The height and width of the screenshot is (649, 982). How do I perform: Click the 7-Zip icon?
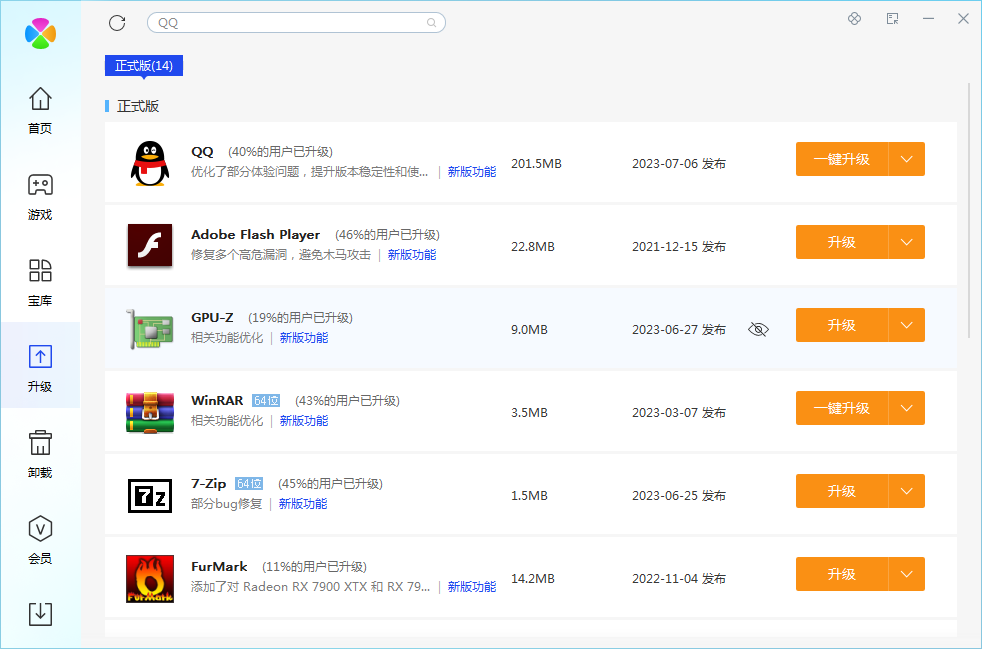(x=150, y=496)
